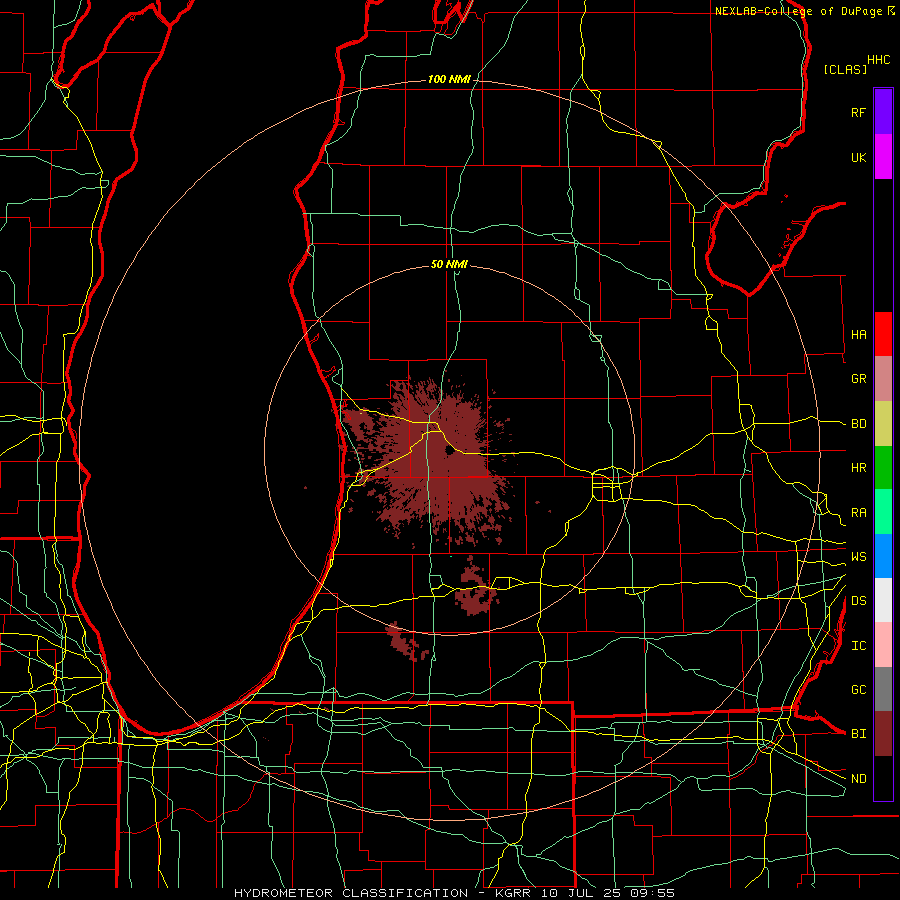Click the Hydrometeor Classification KGRR caption
This screenshot has width=900, height=900.
point(454,893)
